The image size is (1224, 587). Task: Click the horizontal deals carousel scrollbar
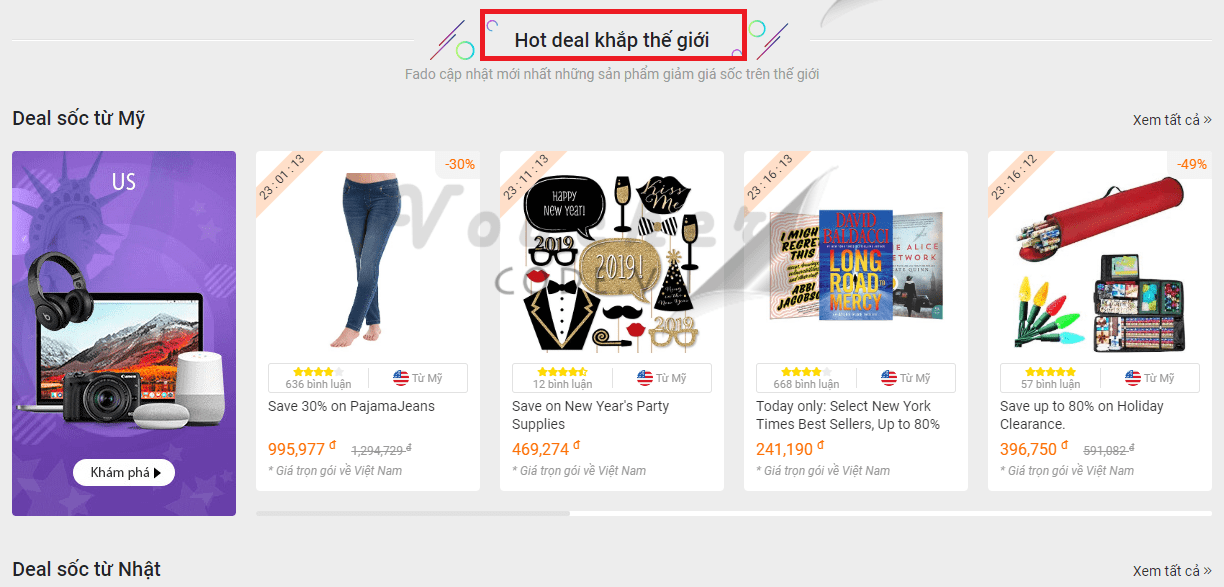coord(734,513)
